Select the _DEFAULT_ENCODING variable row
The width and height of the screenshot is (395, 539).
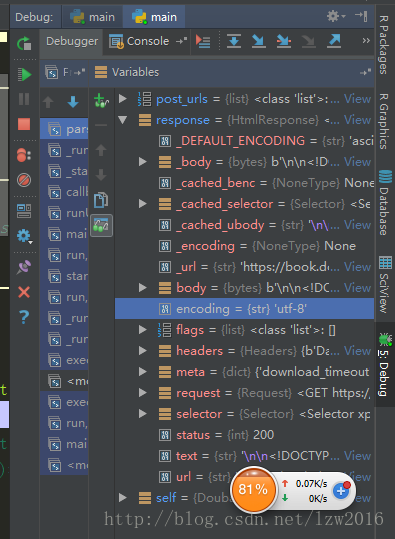(x=244, y=141)
